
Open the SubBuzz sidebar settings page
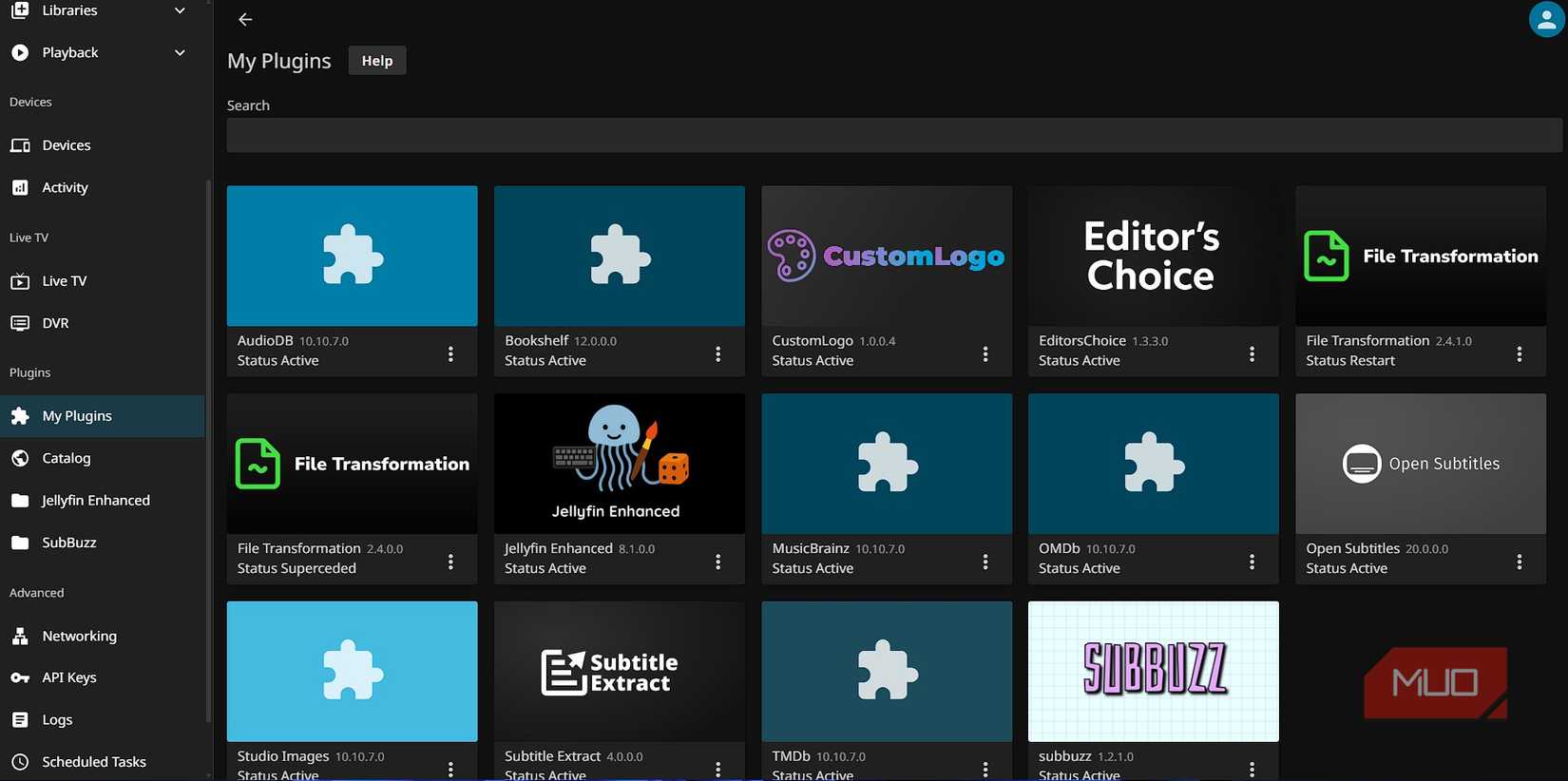(103, 543)
